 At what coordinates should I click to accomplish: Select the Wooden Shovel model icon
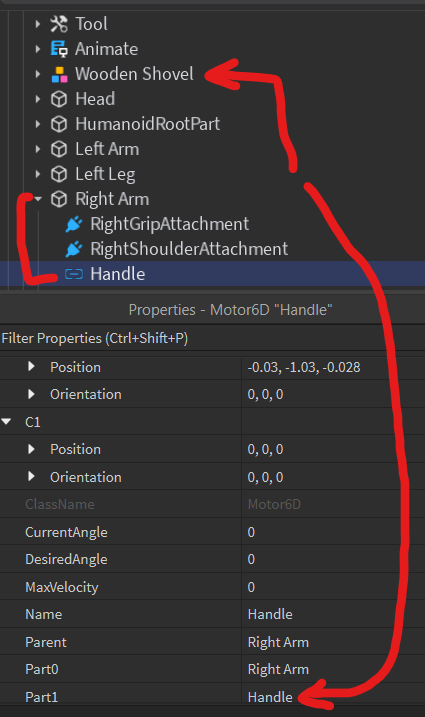[59, 74]
